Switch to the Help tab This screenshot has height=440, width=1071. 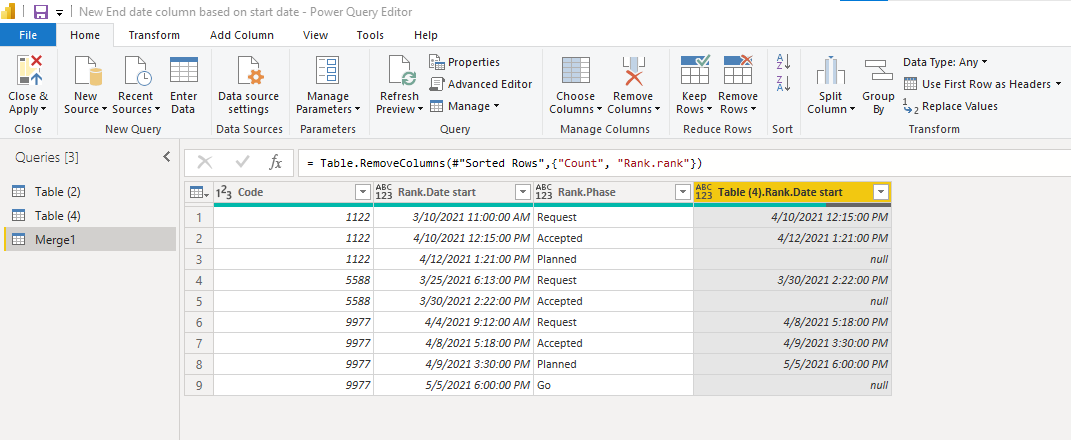426,35
